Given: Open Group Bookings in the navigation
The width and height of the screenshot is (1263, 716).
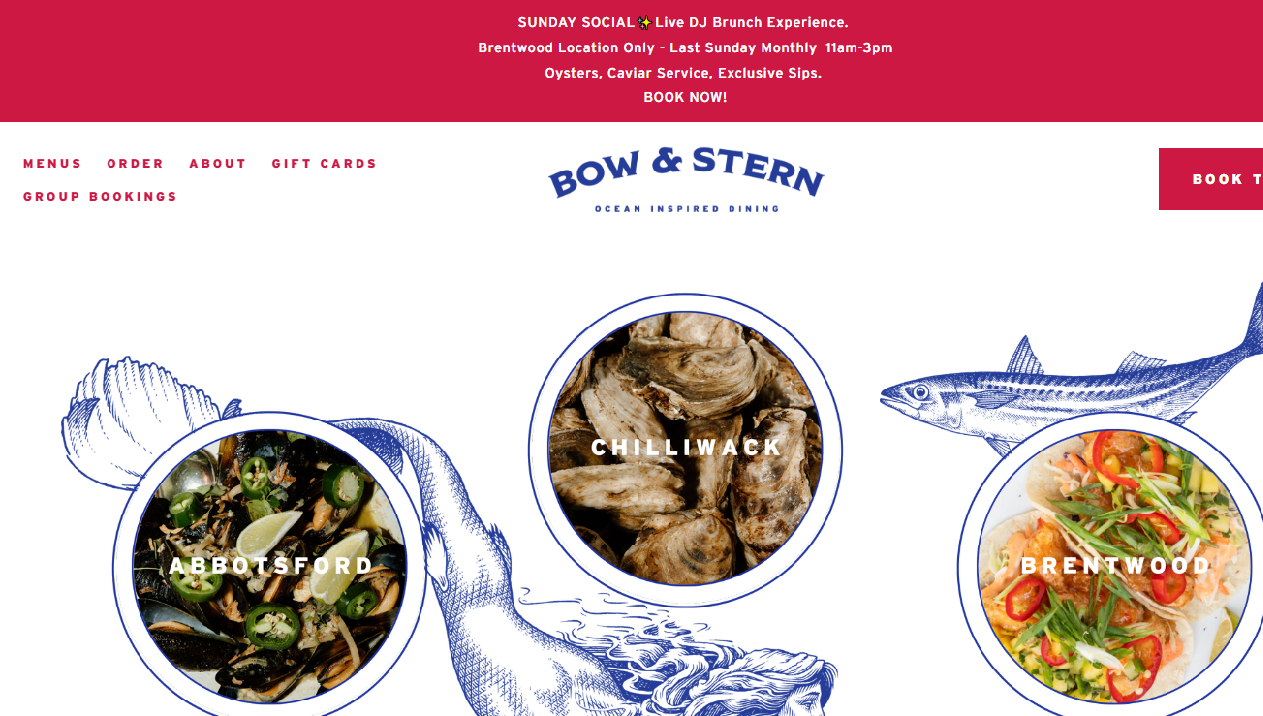Looking at the screenshot, I should 100,197.
